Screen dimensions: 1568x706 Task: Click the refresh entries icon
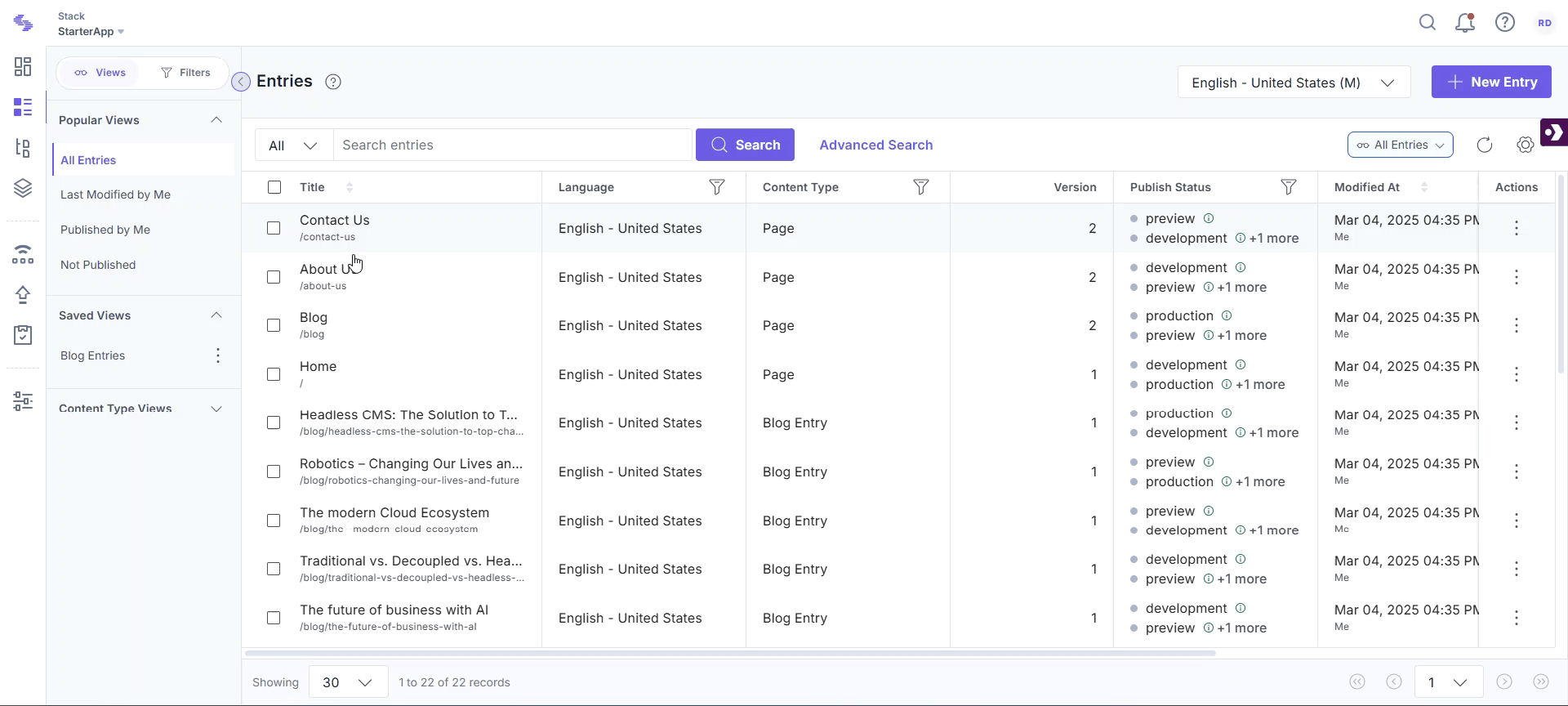(1484, 145)
